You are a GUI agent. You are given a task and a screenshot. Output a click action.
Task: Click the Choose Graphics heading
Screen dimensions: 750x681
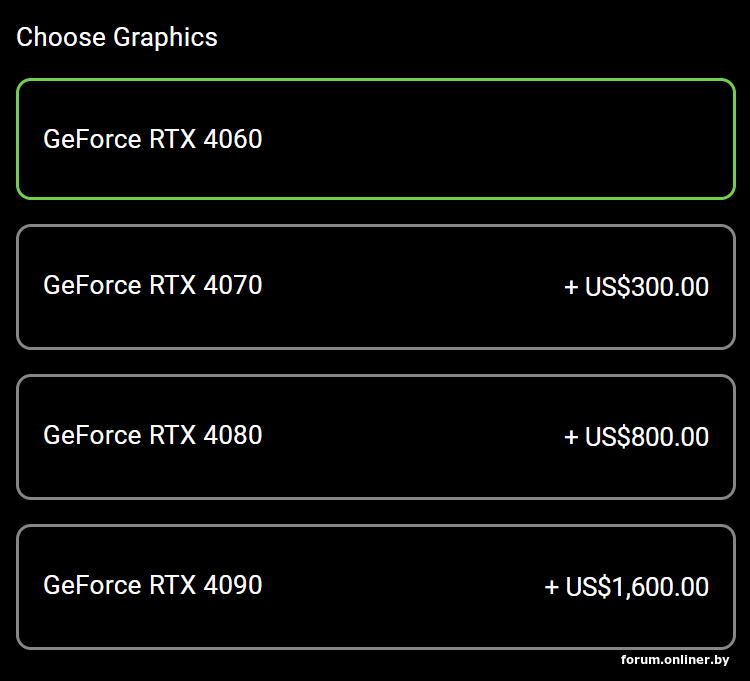[x=117, y=37]
